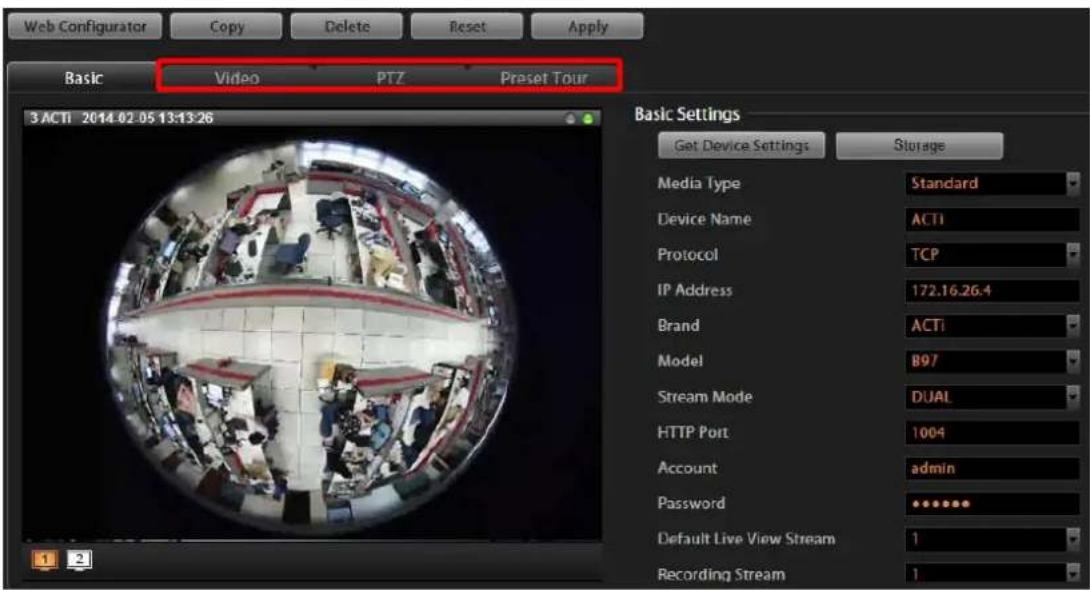The height and width of the screenshot is (590, 1090).
Task: Click gray status indicator on video header
Action: point(571,119)
